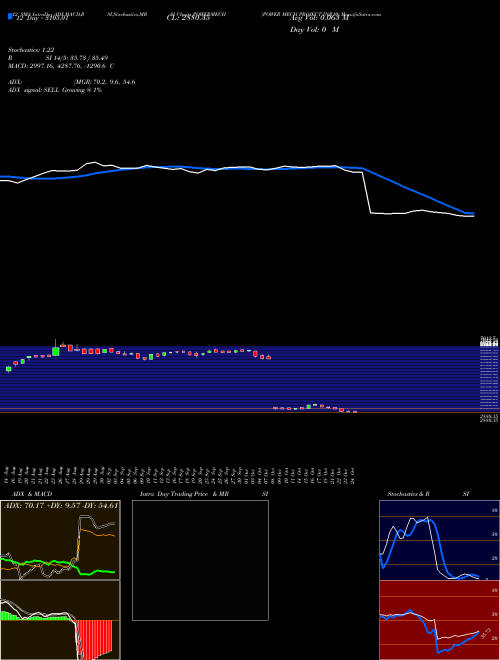Click the 'Avg Vol: 0.063 M' text
The width and height of the screenshot is (500, 660).
tap(320, 18)
